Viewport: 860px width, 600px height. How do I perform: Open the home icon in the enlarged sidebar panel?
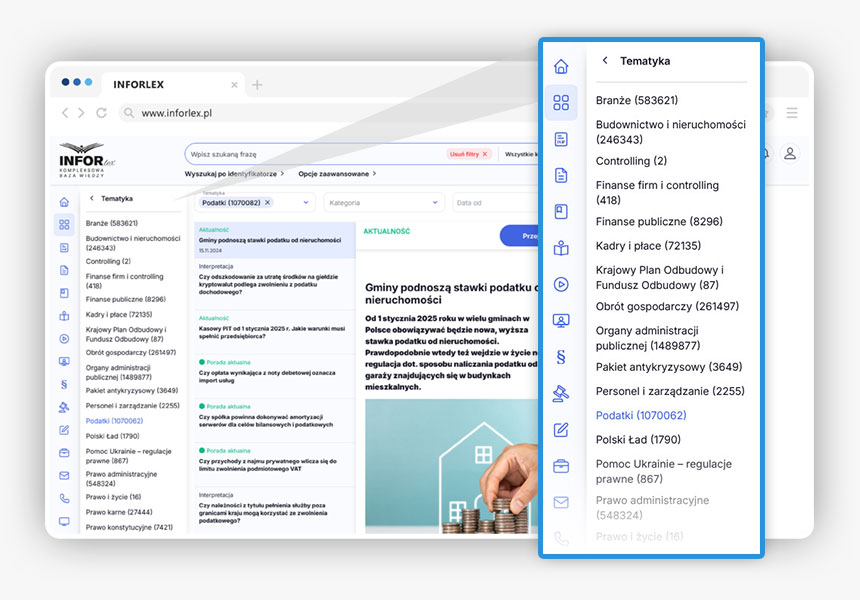coord(561,67)
